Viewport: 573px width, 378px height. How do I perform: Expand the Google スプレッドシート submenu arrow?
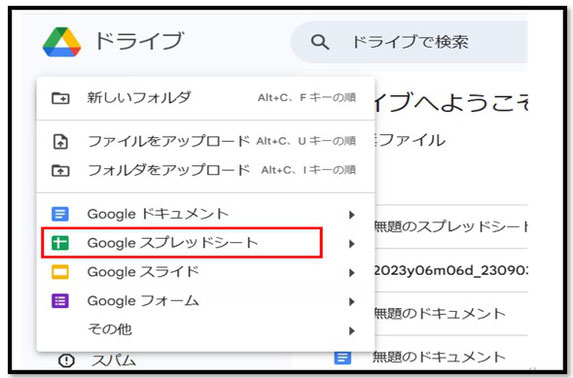(352, 243)
